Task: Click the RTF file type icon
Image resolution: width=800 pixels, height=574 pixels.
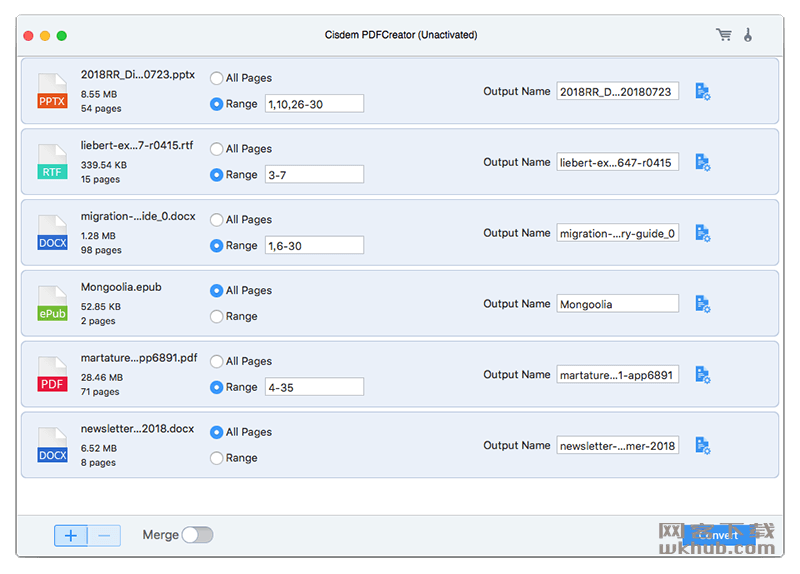Action: [x=52, y=162]
